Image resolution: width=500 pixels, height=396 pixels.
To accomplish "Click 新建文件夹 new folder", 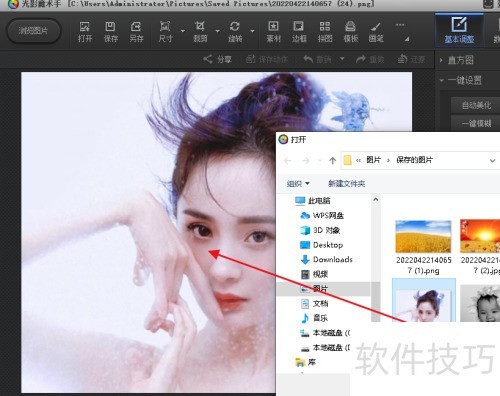I will [x=347, y=183].
